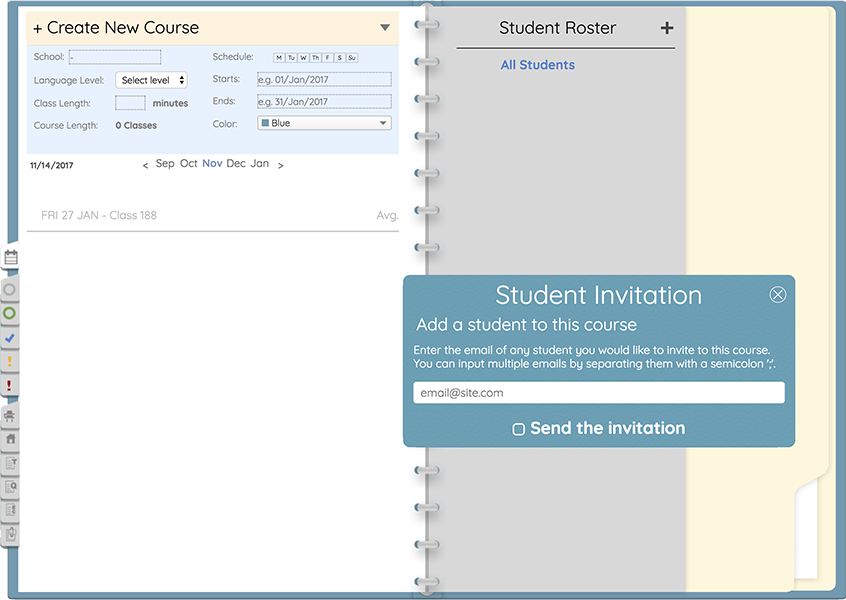Open the All Students link

(537, 65)
